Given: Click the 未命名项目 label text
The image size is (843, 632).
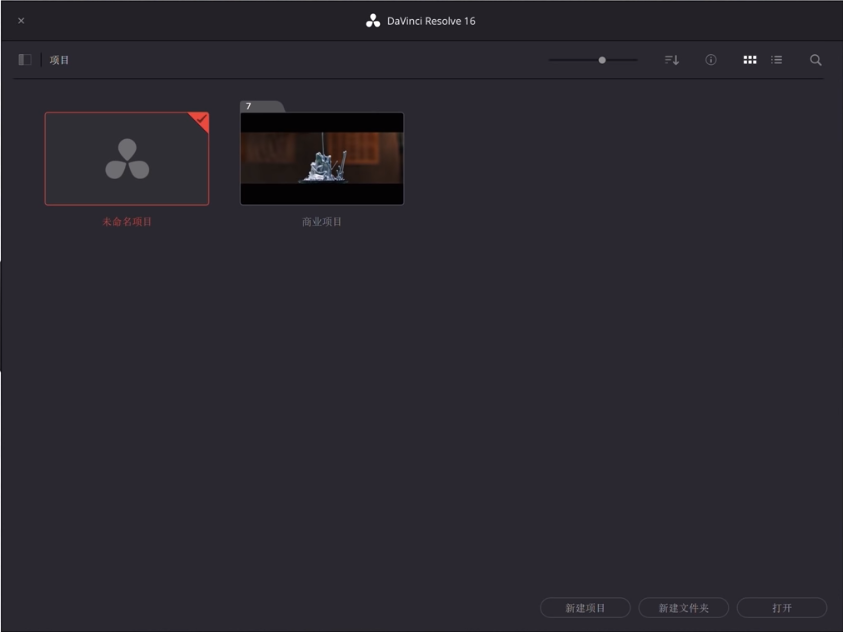Looking at the screenshot, I should click(x=127, y=222).
